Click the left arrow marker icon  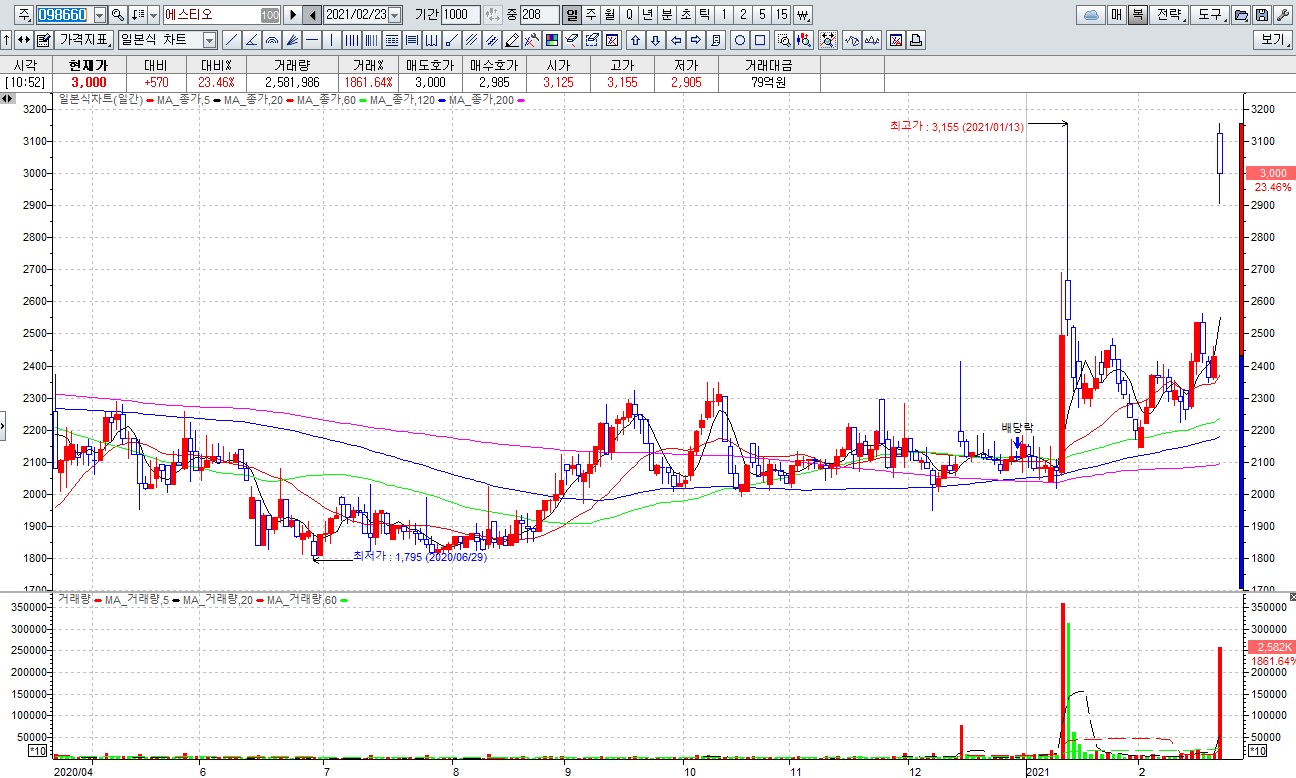tap(677, 40)
